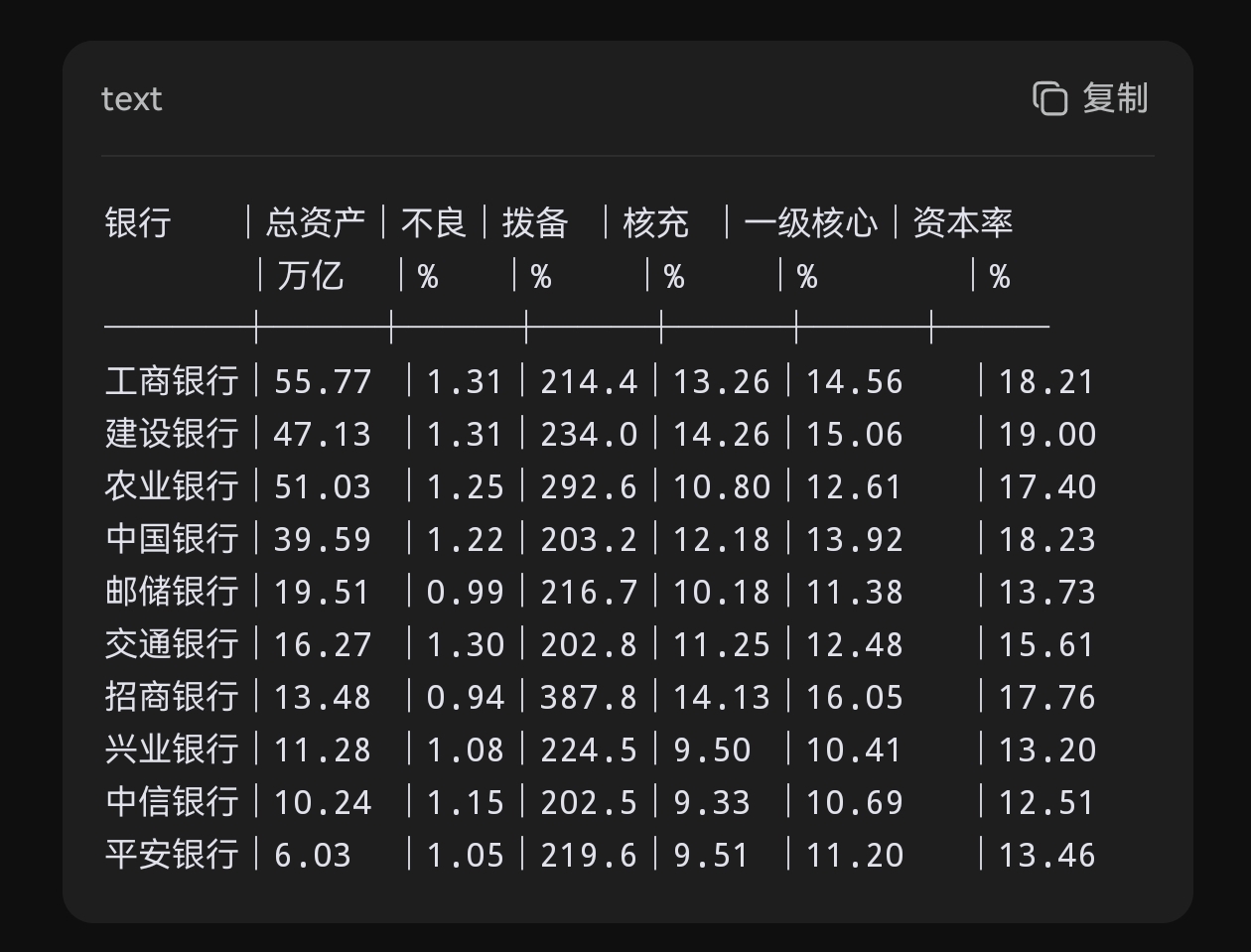Click the 资本率 column header
The image size is (1251, 952).
tap(963, 222)
